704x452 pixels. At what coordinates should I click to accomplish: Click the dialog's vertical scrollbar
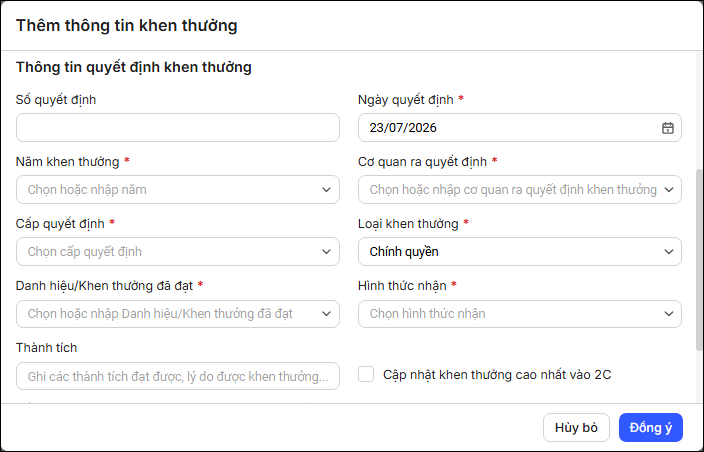[699, 260]
